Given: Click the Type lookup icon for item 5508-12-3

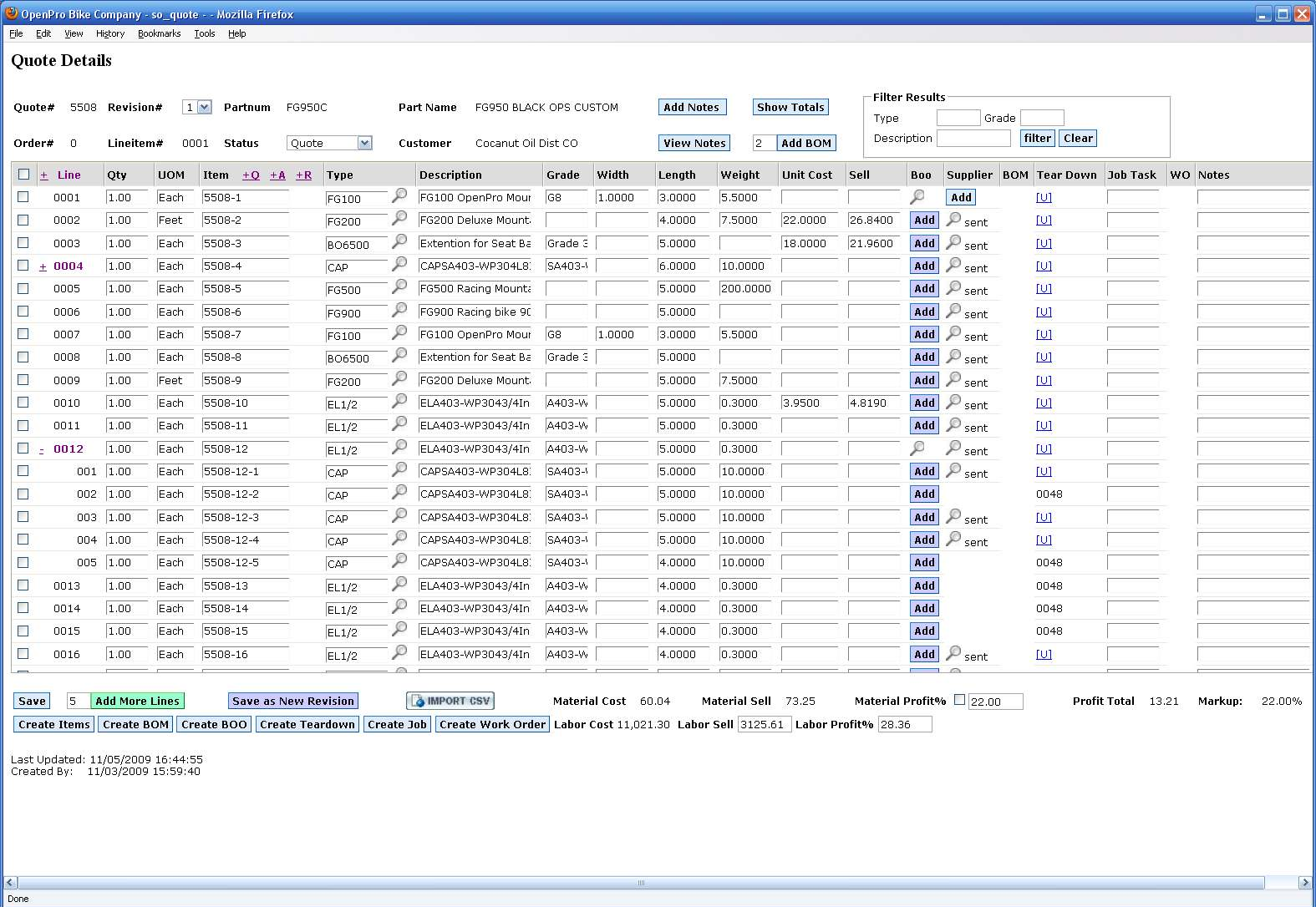Looking at the screenshot, I should [x=399, y=515].
